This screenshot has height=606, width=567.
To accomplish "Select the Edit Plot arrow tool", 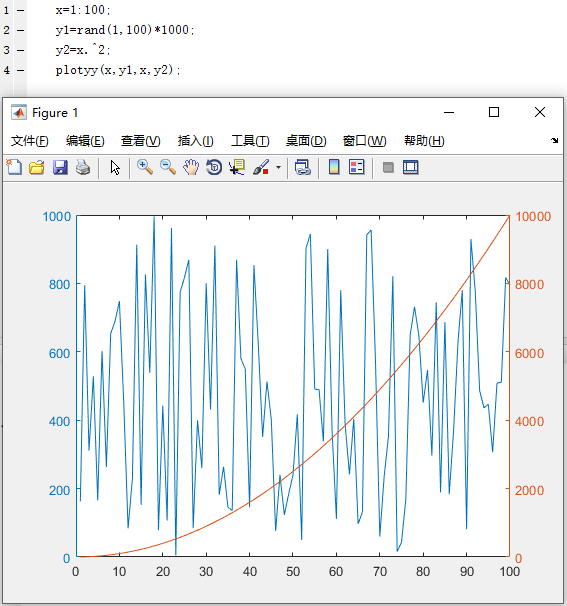I will tap(115, 167).
